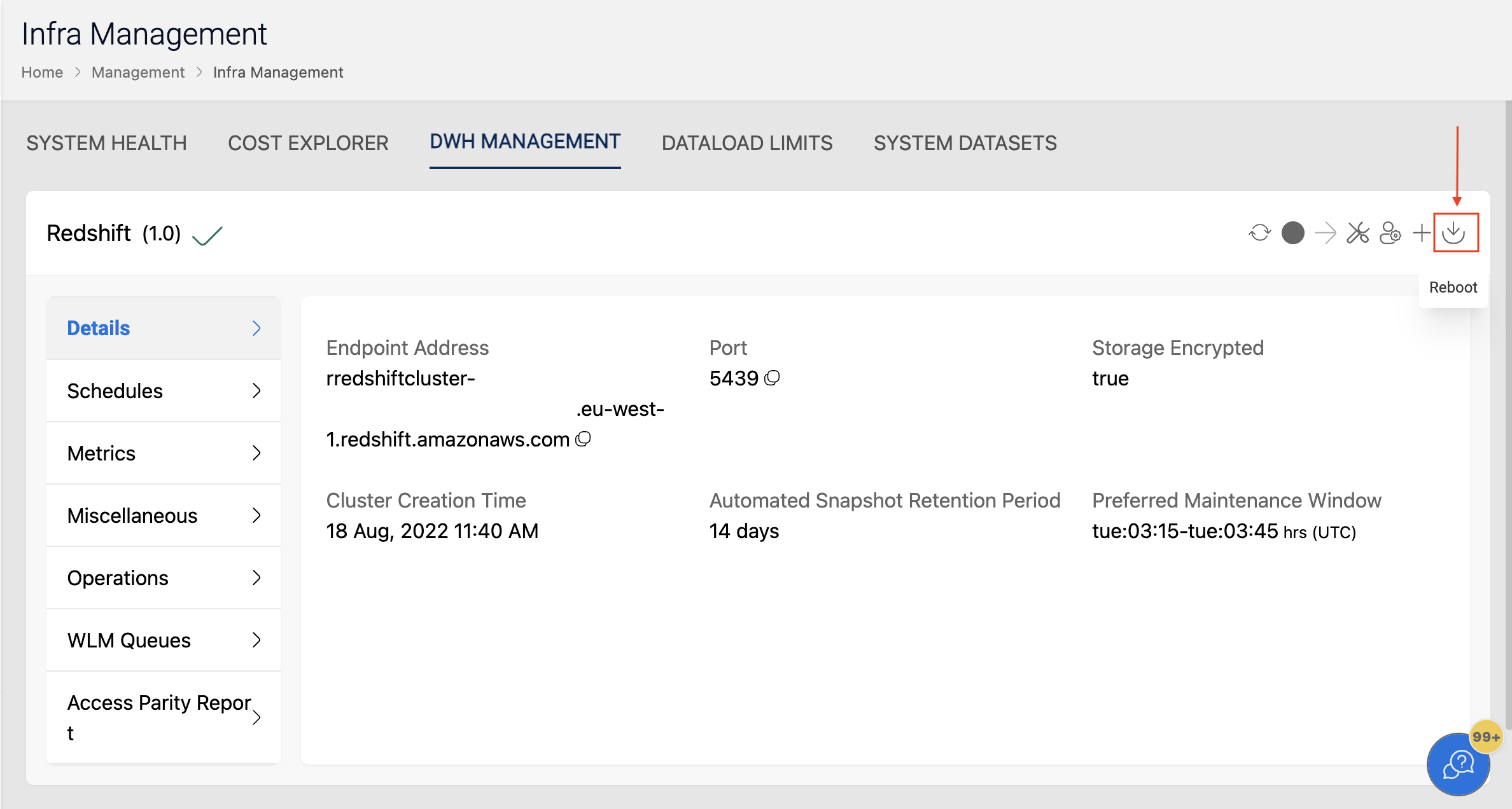Open the tools wrench maintenance icon
This screenshot has height=809, width=1512.
click(1358, 233)
